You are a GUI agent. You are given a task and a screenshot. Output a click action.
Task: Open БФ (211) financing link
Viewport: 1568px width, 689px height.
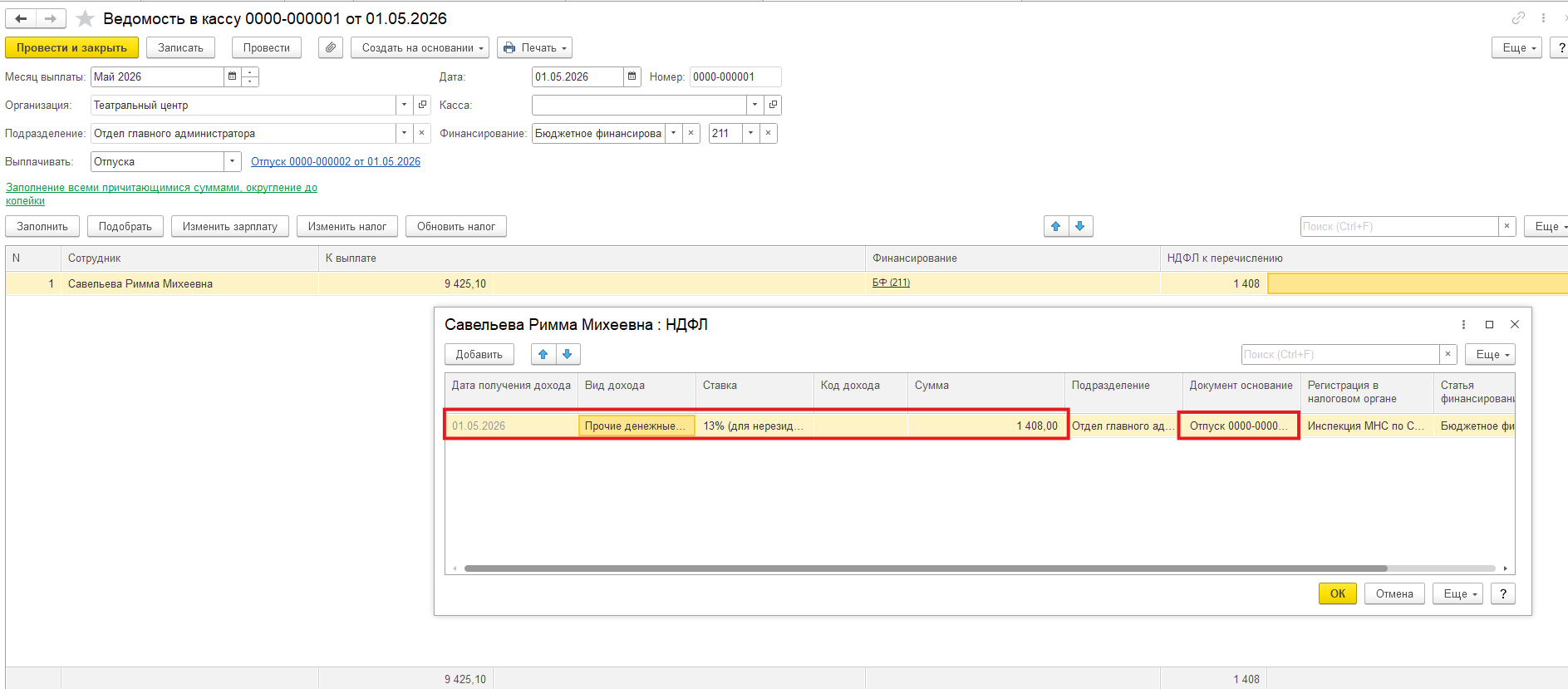[x=891, y=283]
